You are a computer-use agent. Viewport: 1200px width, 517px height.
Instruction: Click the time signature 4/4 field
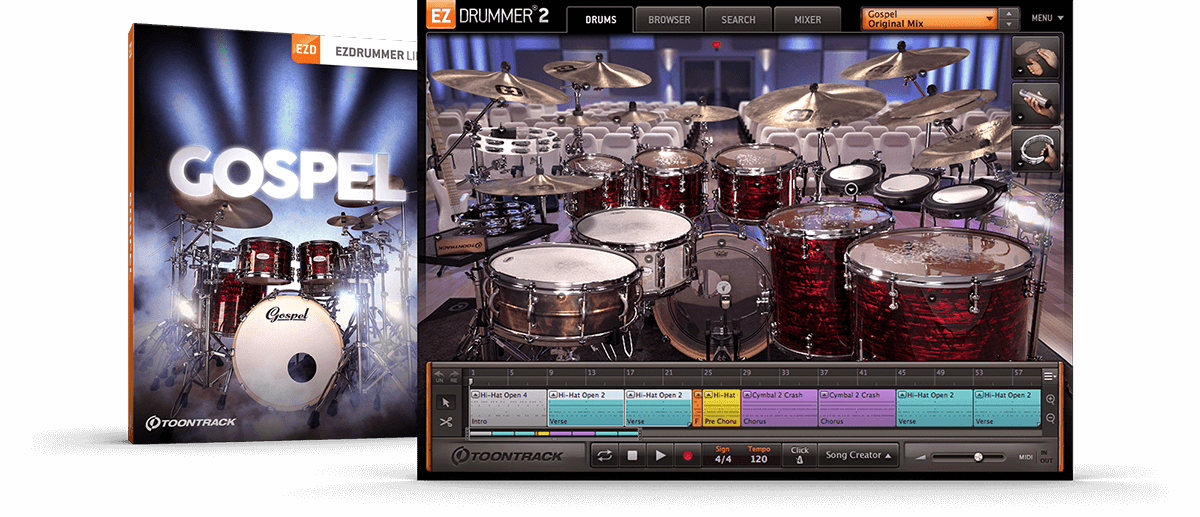tap(722, 455)
